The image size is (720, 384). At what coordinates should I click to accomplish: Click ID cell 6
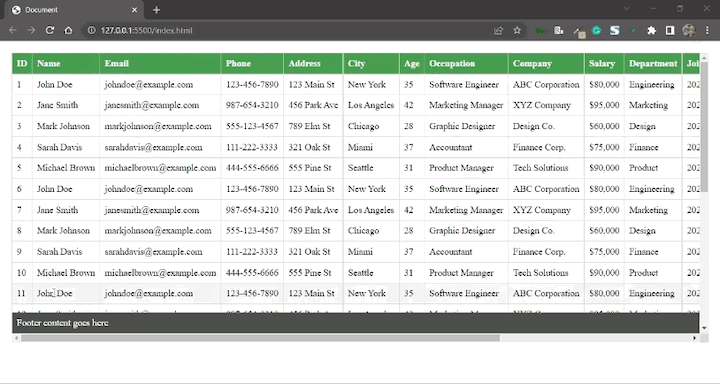coord(19,189)
